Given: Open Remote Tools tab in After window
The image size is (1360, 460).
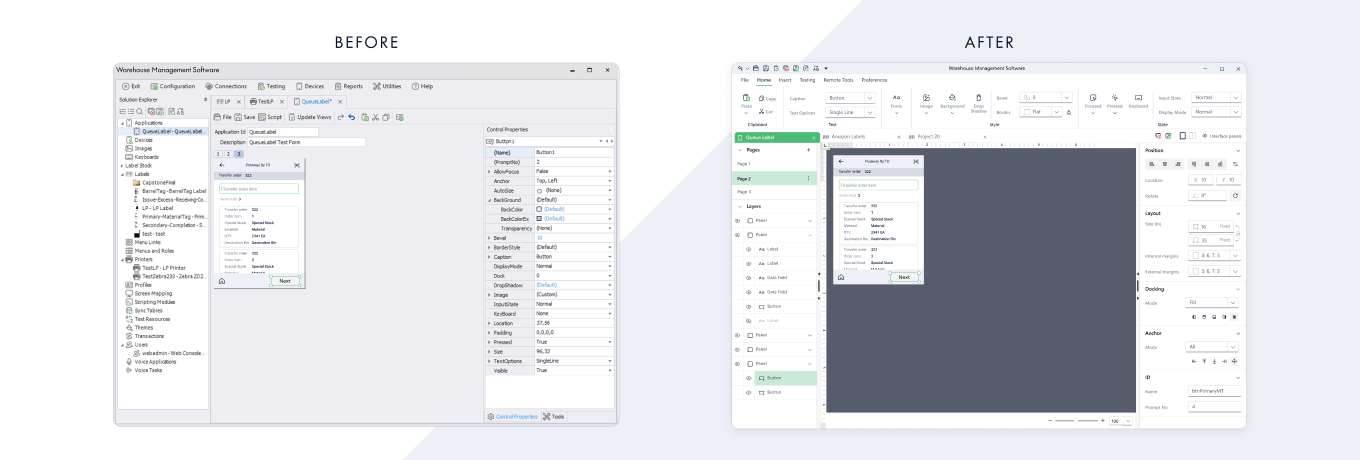Looking at the screenshot, I should click(x=839, y=79).
